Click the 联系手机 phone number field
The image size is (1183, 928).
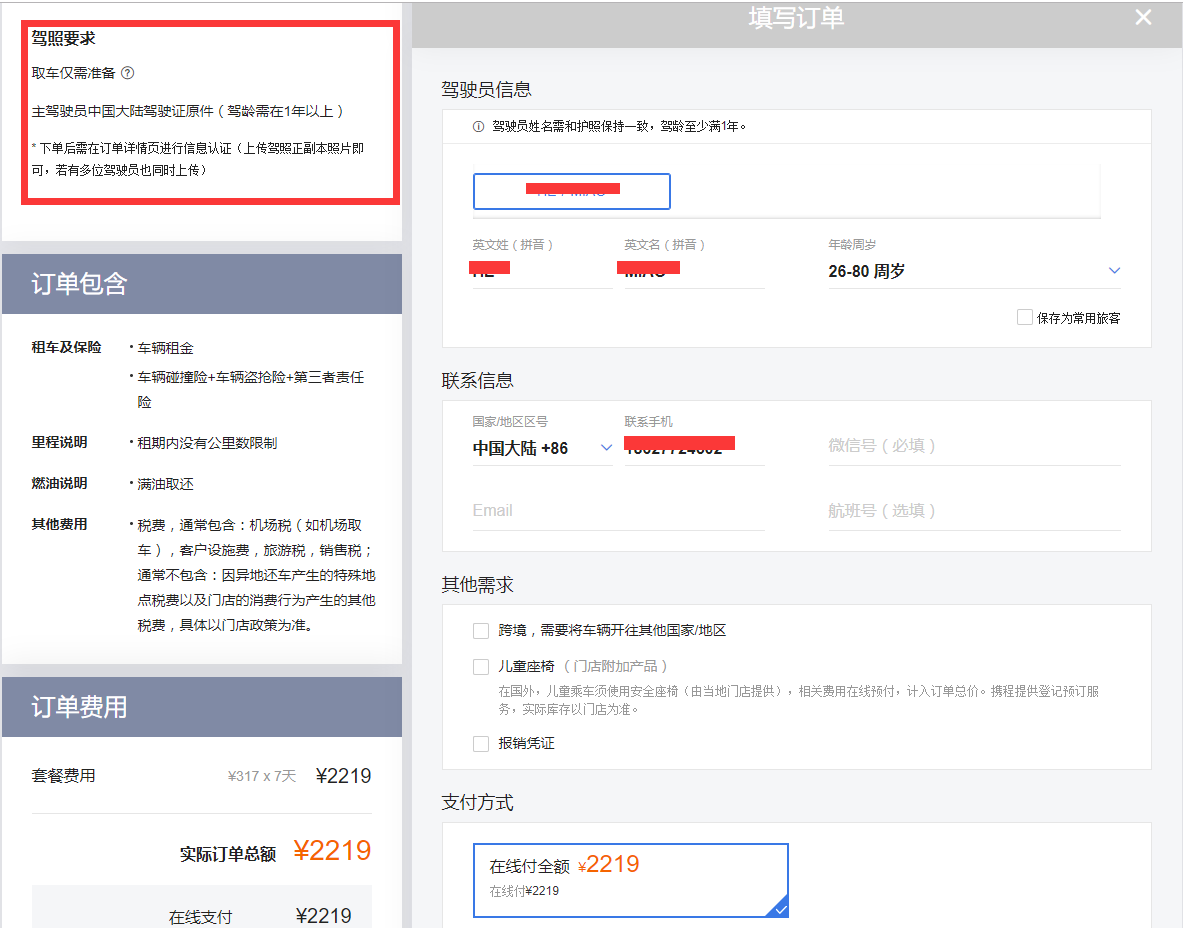[x=693, y=448]
